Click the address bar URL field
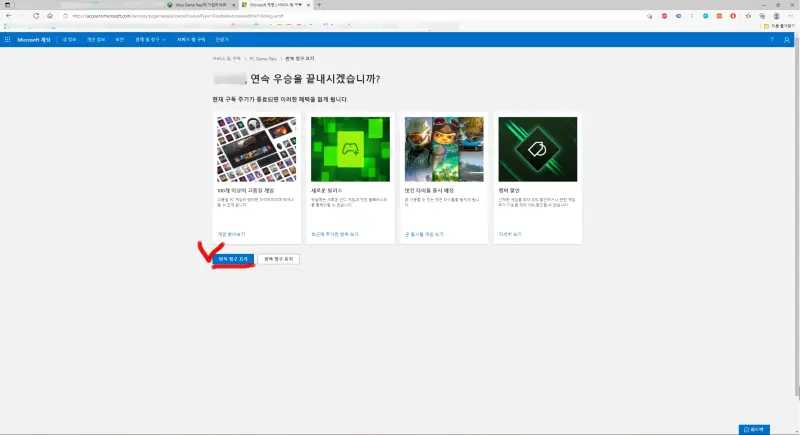800x435 pixels. coord(352,16)
